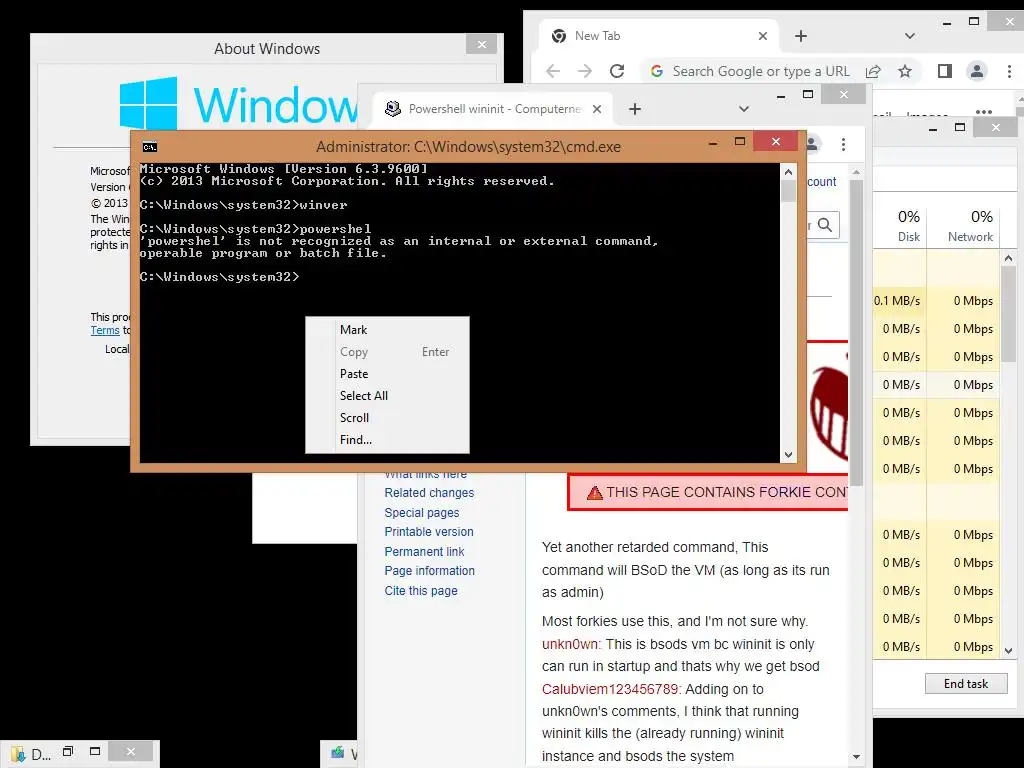Click the red warning triangle icon
This screenshot has height=768, width=1024.
pyautogui.click(x=594, y=493)
